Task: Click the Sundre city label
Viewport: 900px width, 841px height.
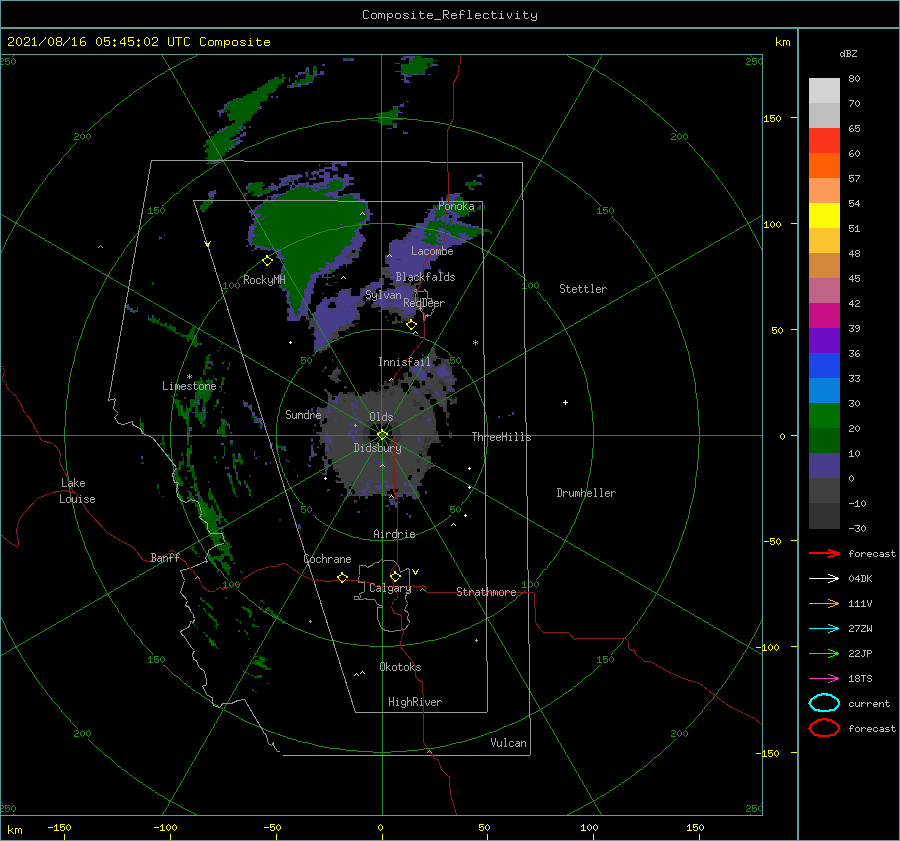Action: [x=303, y=414]
